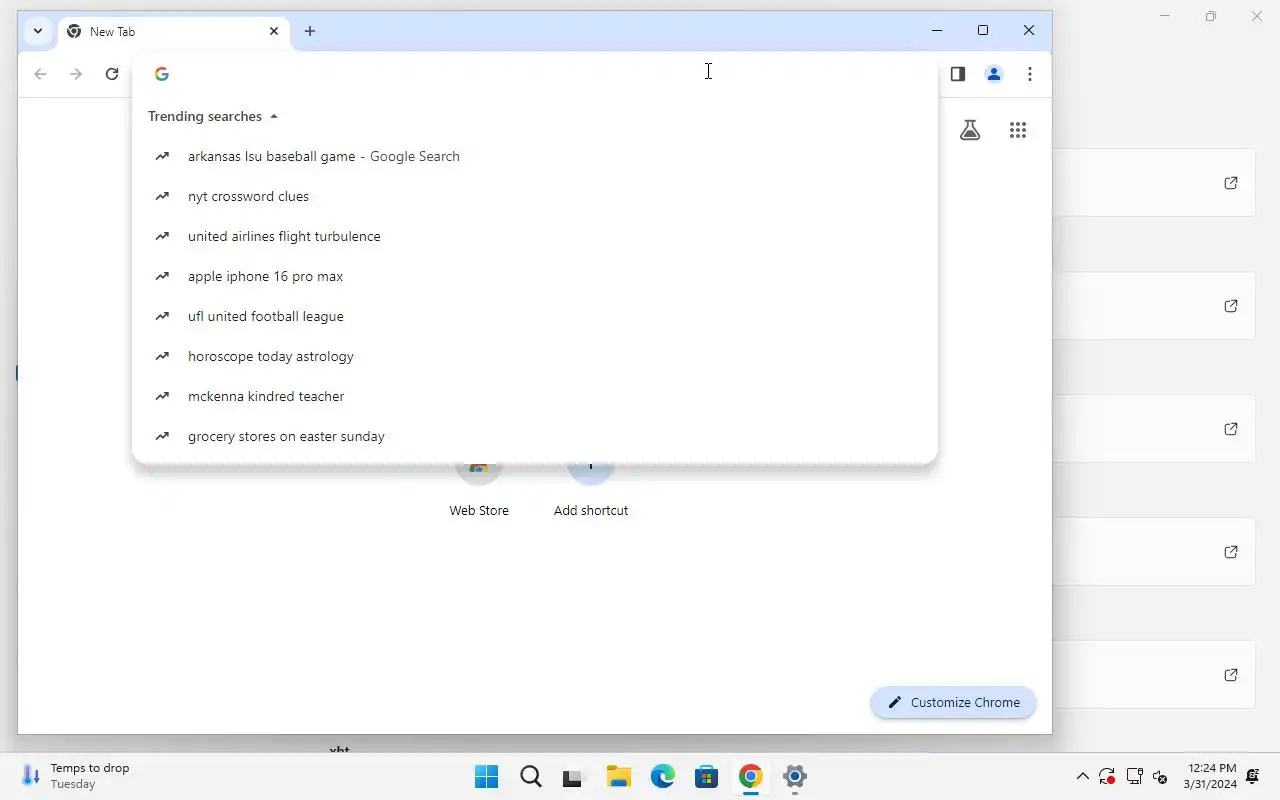Image resolution: width=1280 pixels, height=800 pixels.
Task: Open Task View on the taskbar
Action: (x=573, y=776)
